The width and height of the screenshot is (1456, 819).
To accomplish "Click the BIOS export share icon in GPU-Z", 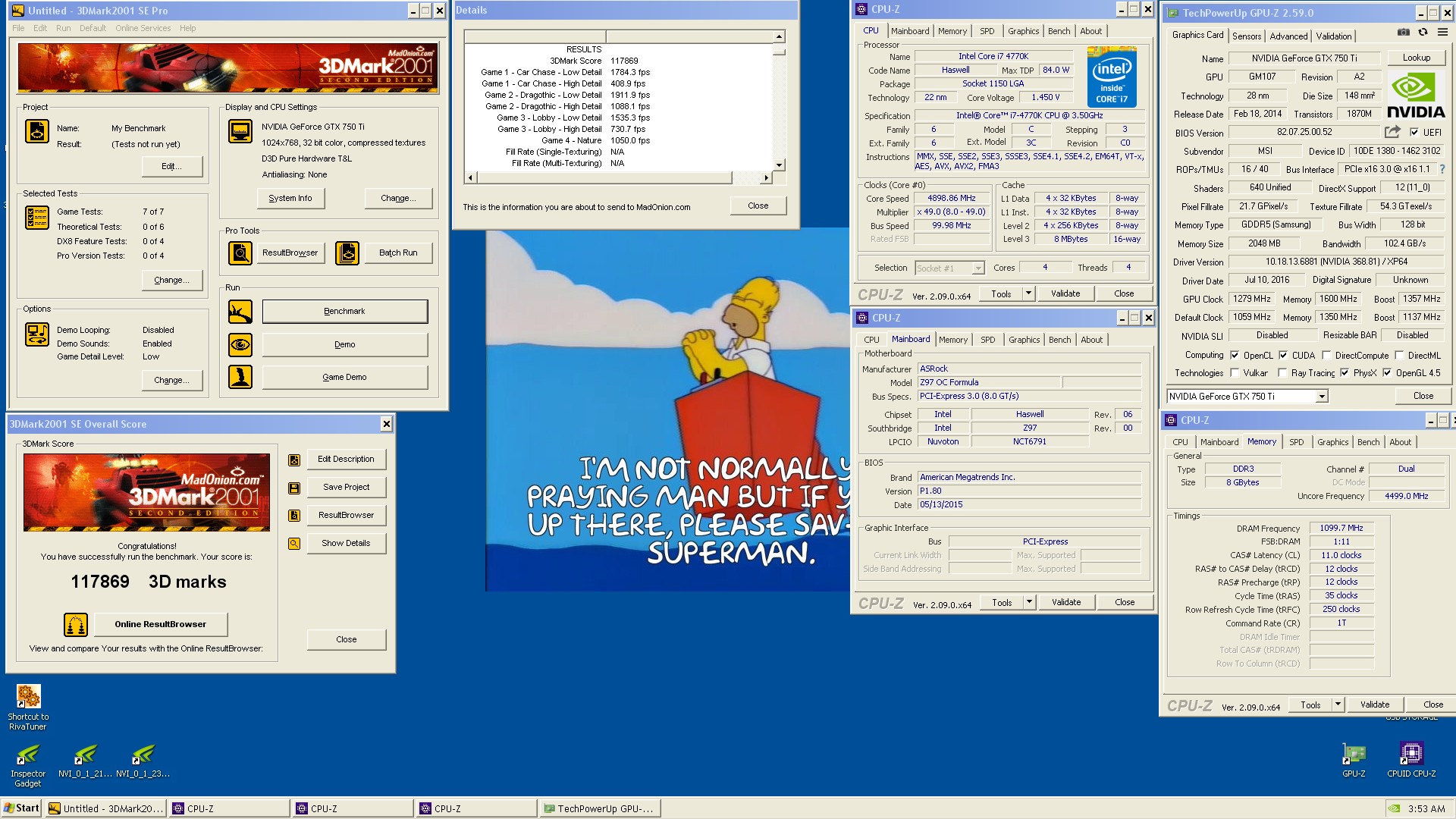I will coord(1392,131).
